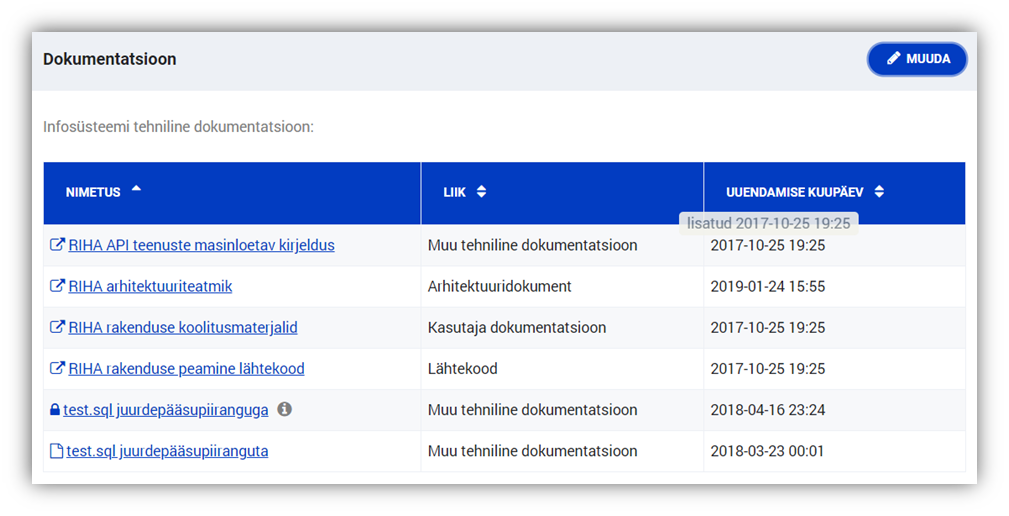Click external link icon beside RIHA arhitektuuriteatmik
1009x516 pixels.
tap(57, 286)
